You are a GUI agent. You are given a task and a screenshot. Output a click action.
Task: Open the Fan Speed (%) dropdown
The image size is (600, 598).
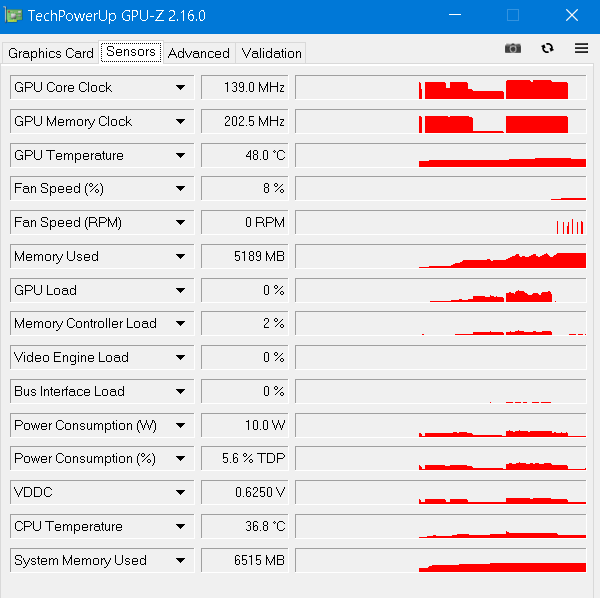180,188
